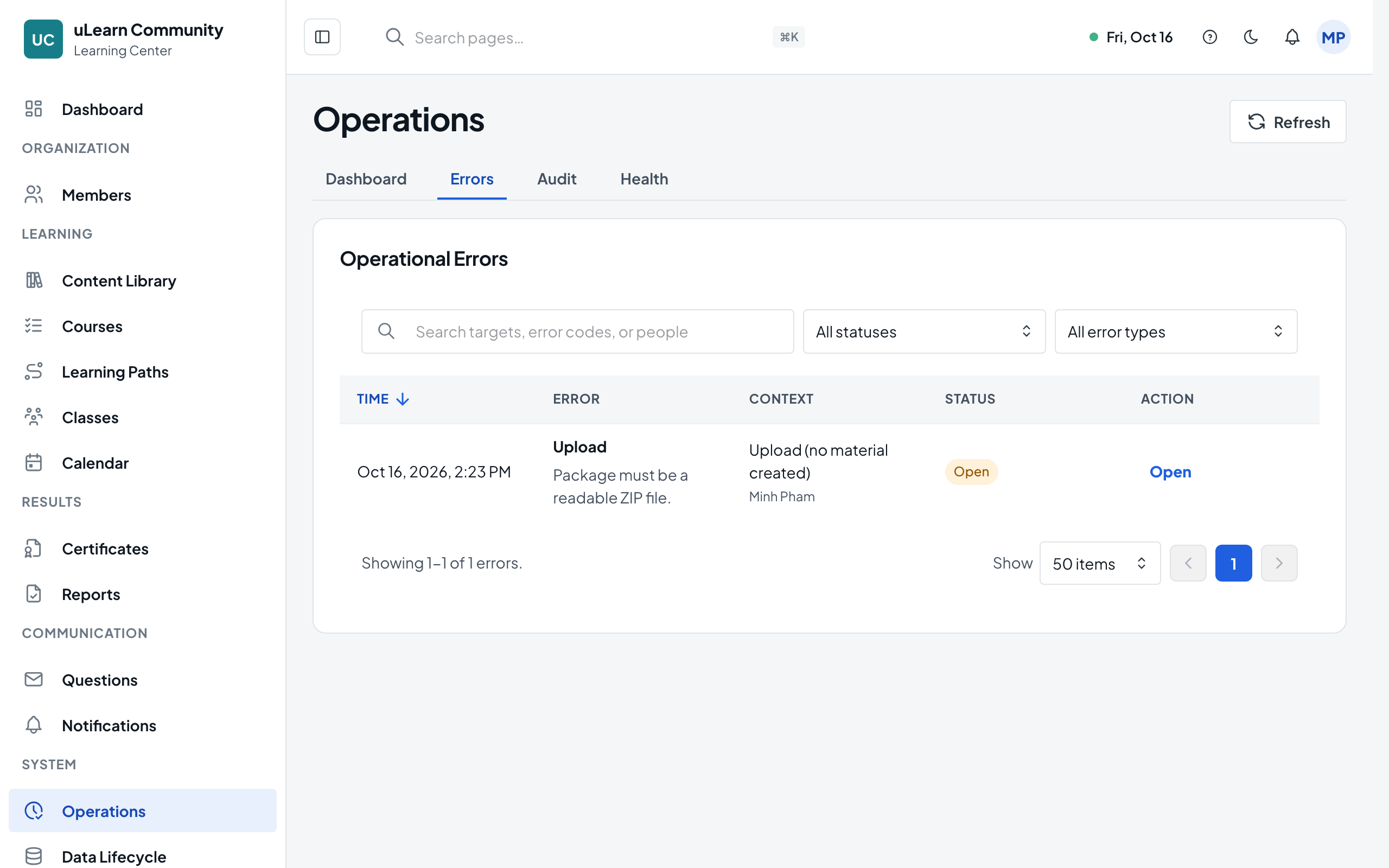The width and height of the screenshot is (1389, 868).
Task: Go to the next page arrow
Action: coord(1279,563)
